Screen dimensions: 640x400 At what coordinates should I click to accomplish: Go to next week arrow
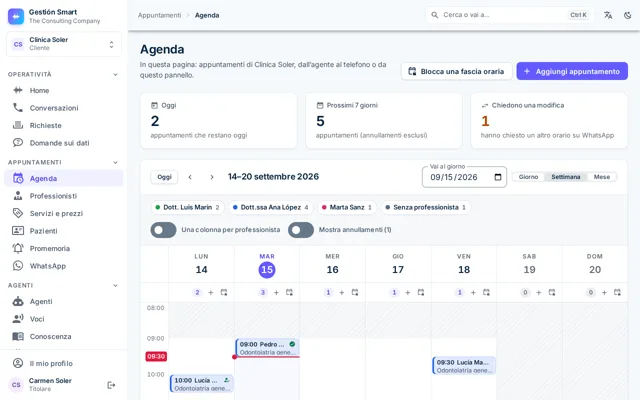[211, 177]
